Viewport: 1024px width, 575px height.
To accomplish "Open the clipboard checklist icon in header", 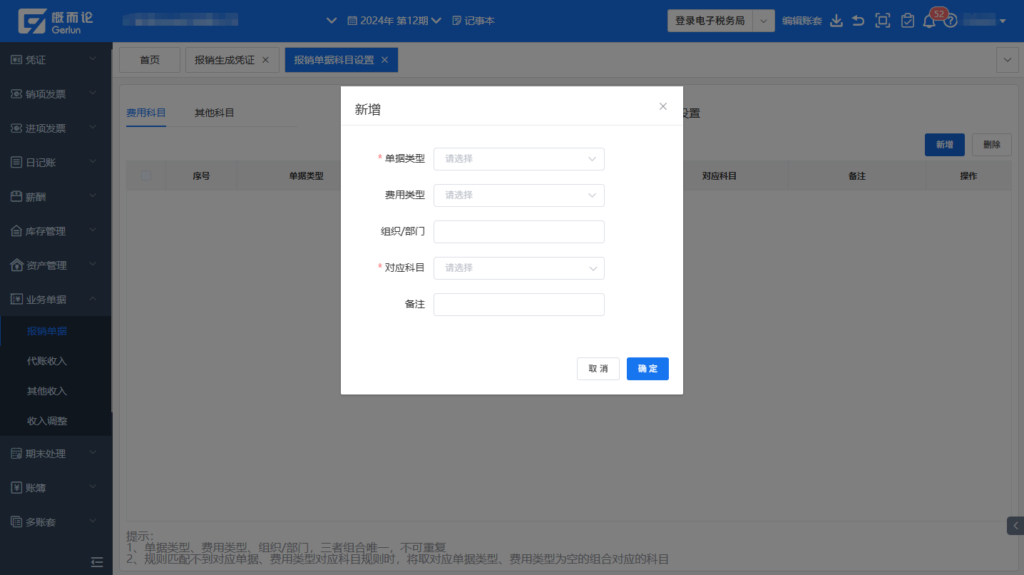I will [x=907, y=21].
